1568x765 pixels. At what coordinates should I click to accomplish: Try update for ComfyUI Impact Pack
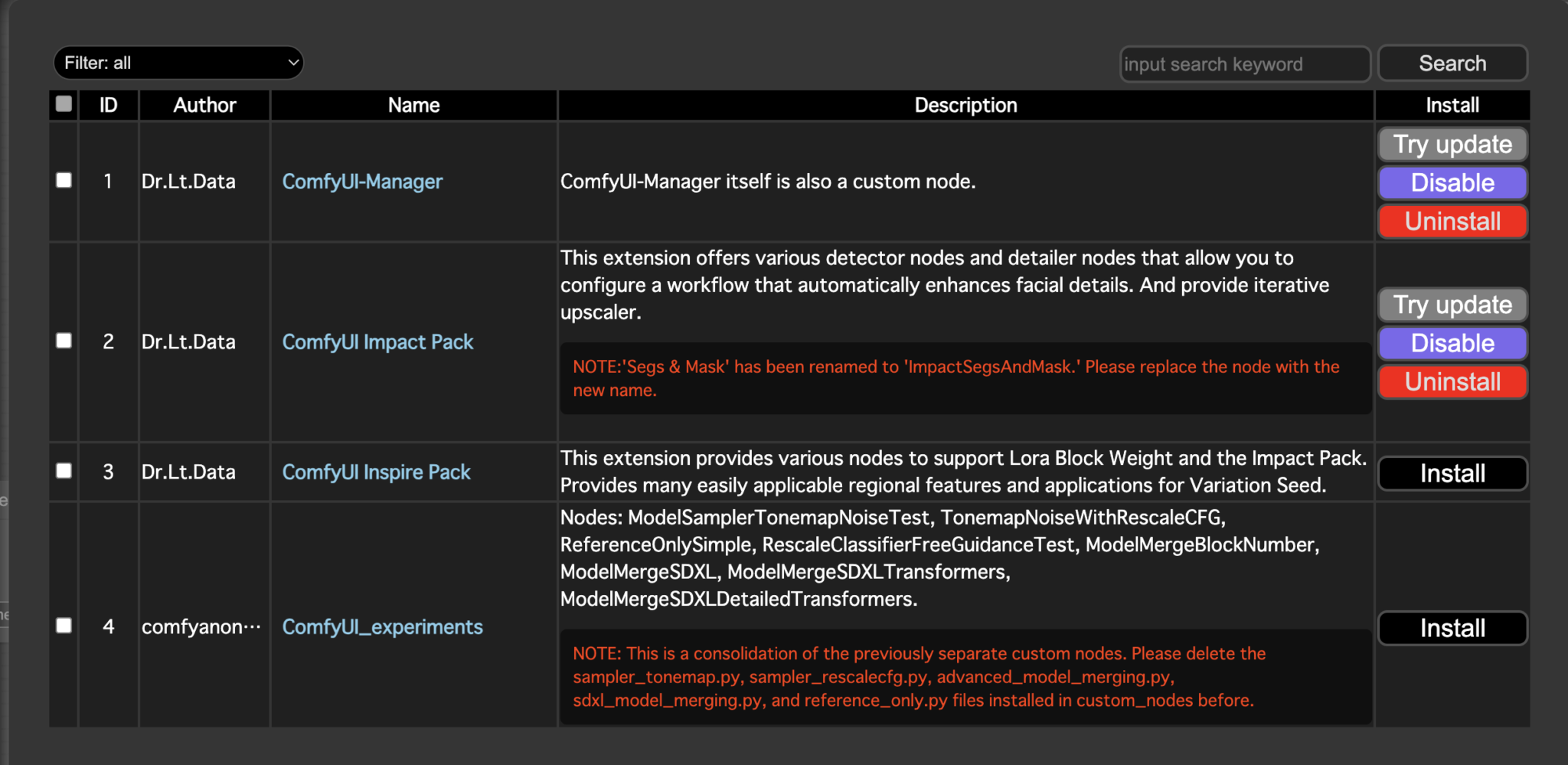pos(1452,305)
